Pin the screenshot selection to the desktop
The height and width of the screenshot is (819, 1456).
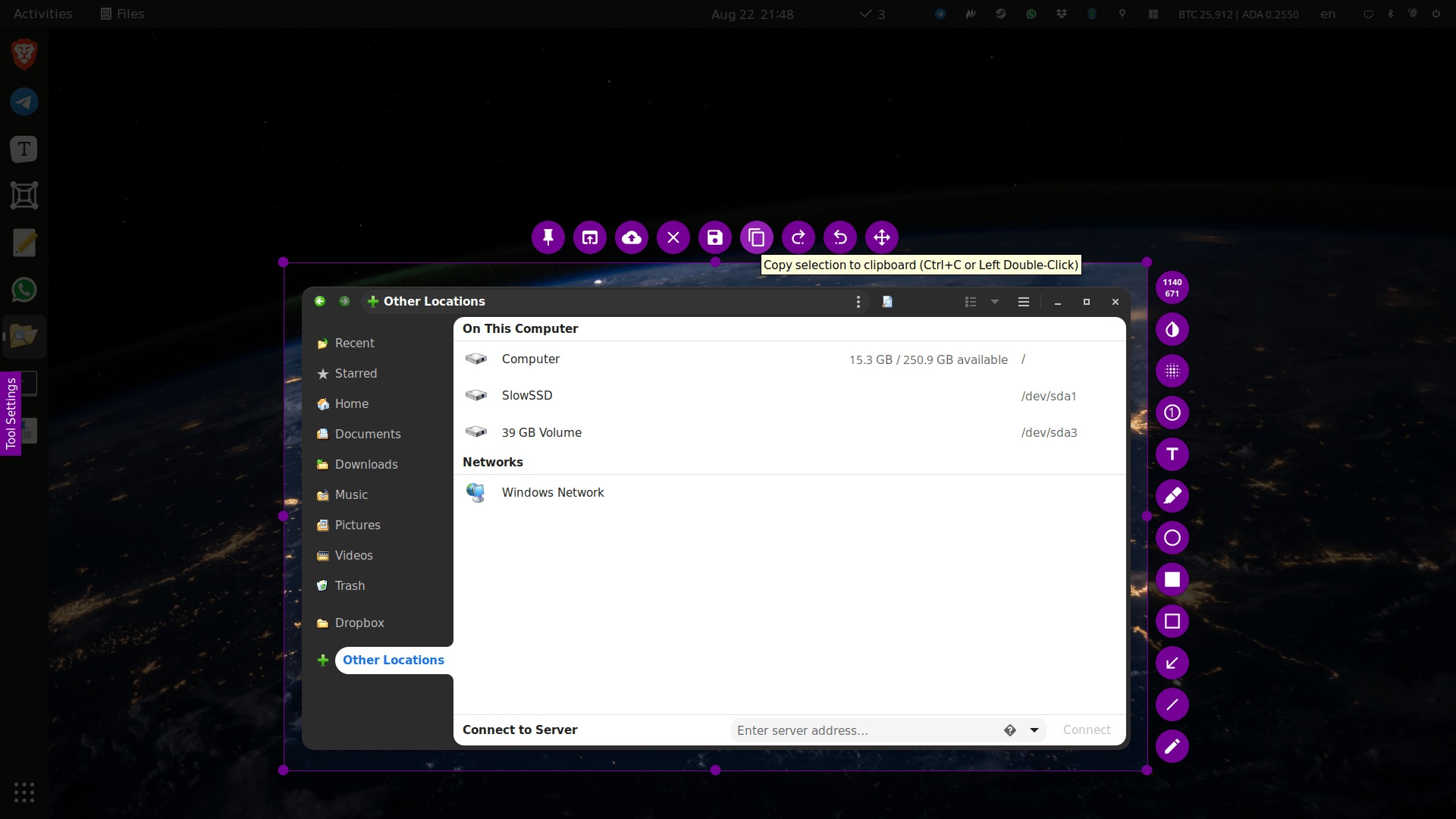click(x=548, y=238)
